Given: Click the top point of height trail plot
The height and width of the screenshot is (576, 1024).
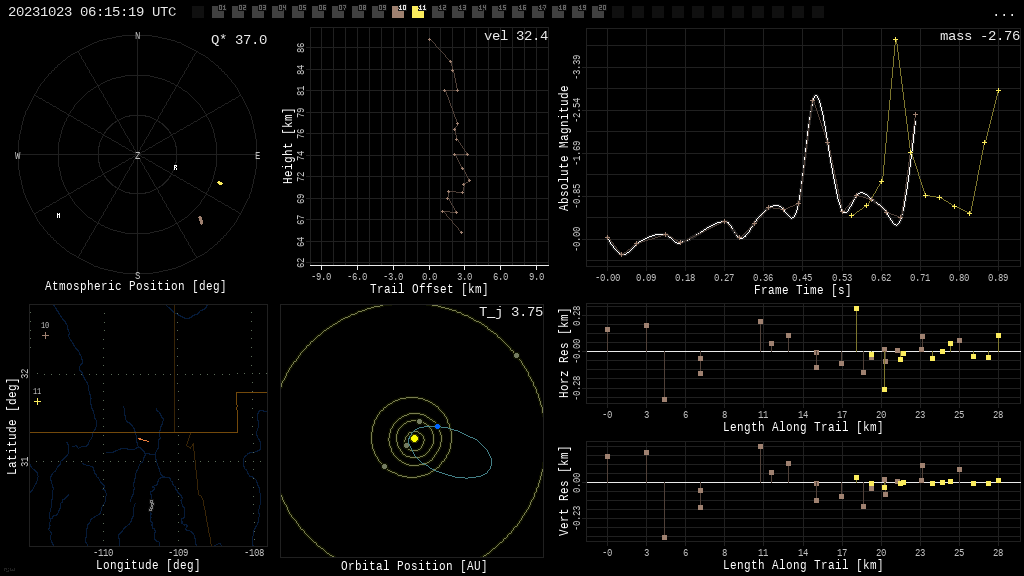Looking at the screenshot, I should pyautogui.click(x=429, y=39).
